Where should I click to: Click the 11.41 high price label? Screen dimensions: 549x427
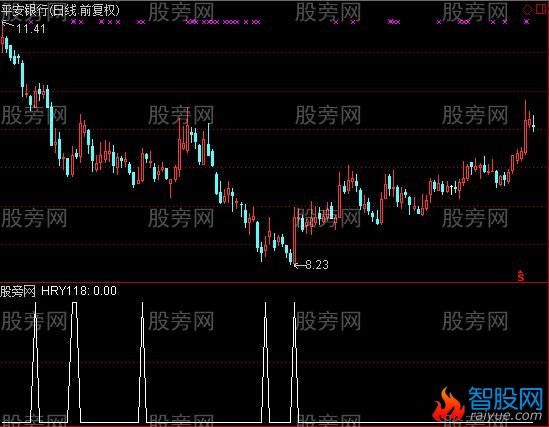[31, 29]
